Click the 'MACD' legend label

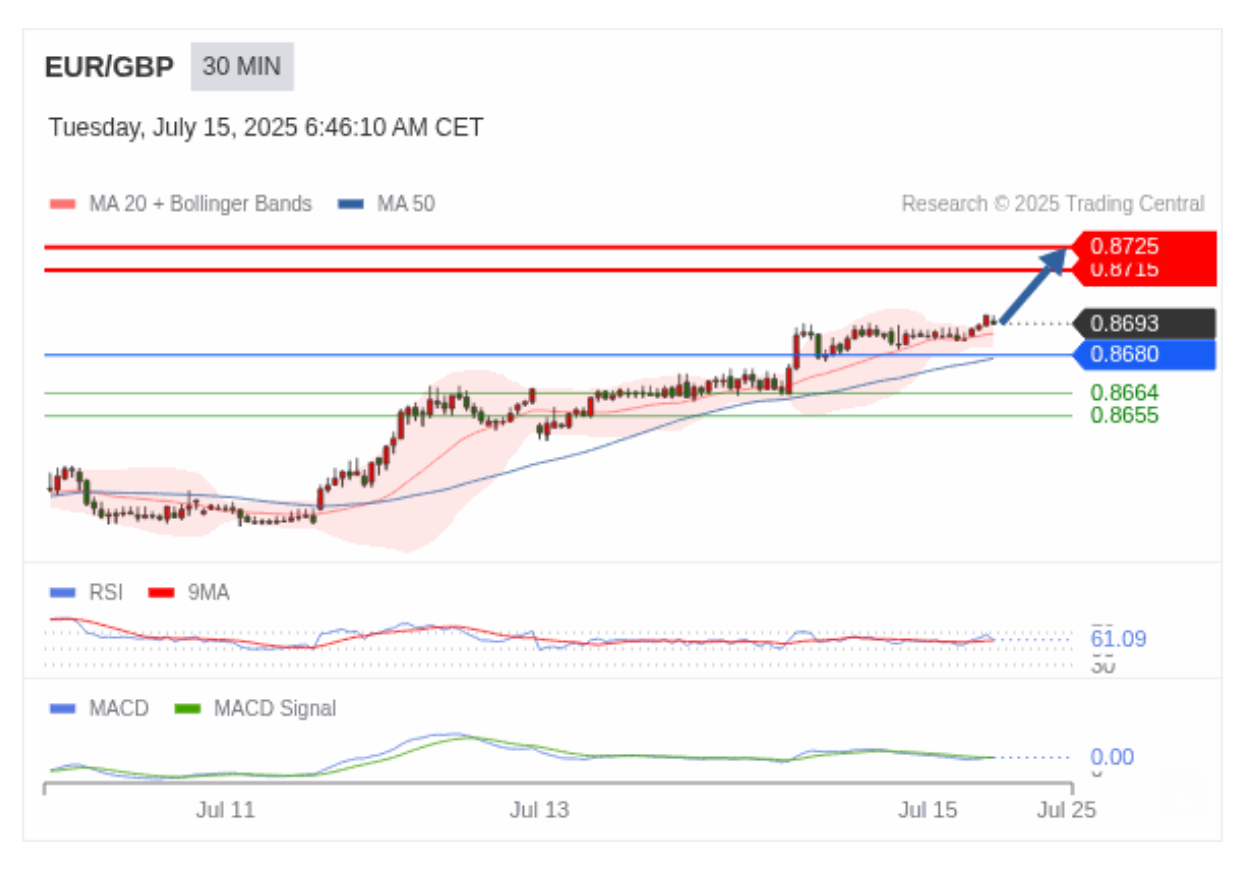[119, 709]
